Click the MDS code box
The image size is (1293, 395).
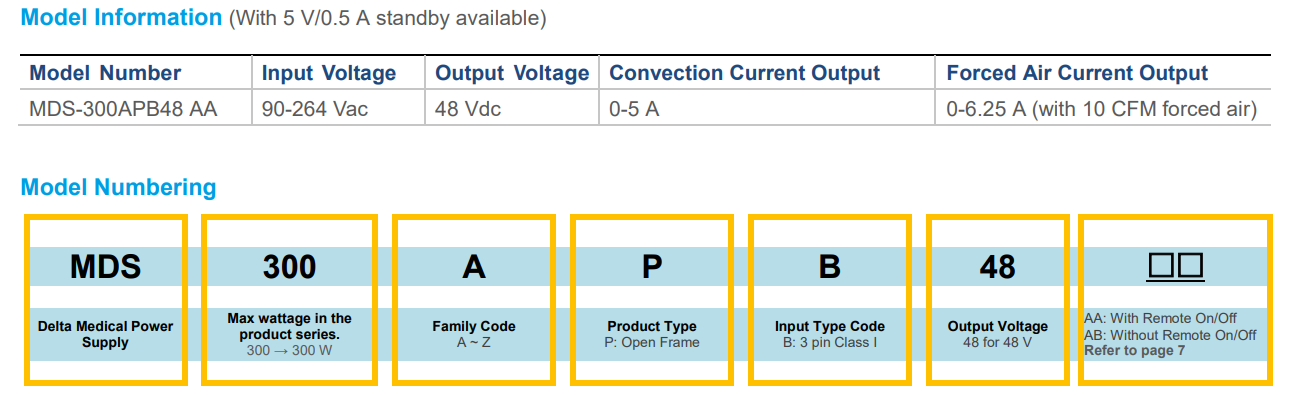(x=106, y=299)
